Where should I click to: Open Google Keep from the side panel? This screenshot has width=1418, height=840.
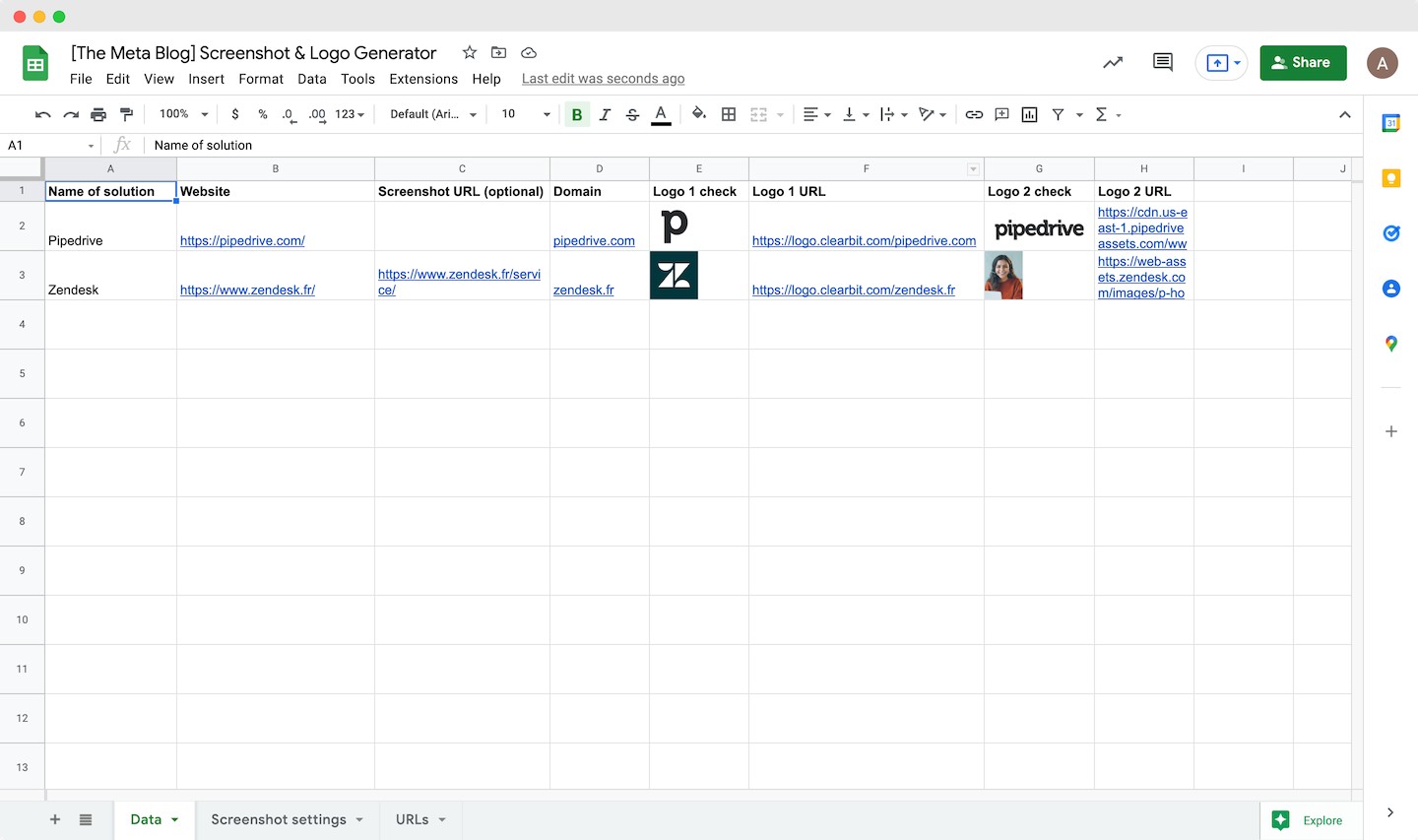click(x=1390, y=178)
